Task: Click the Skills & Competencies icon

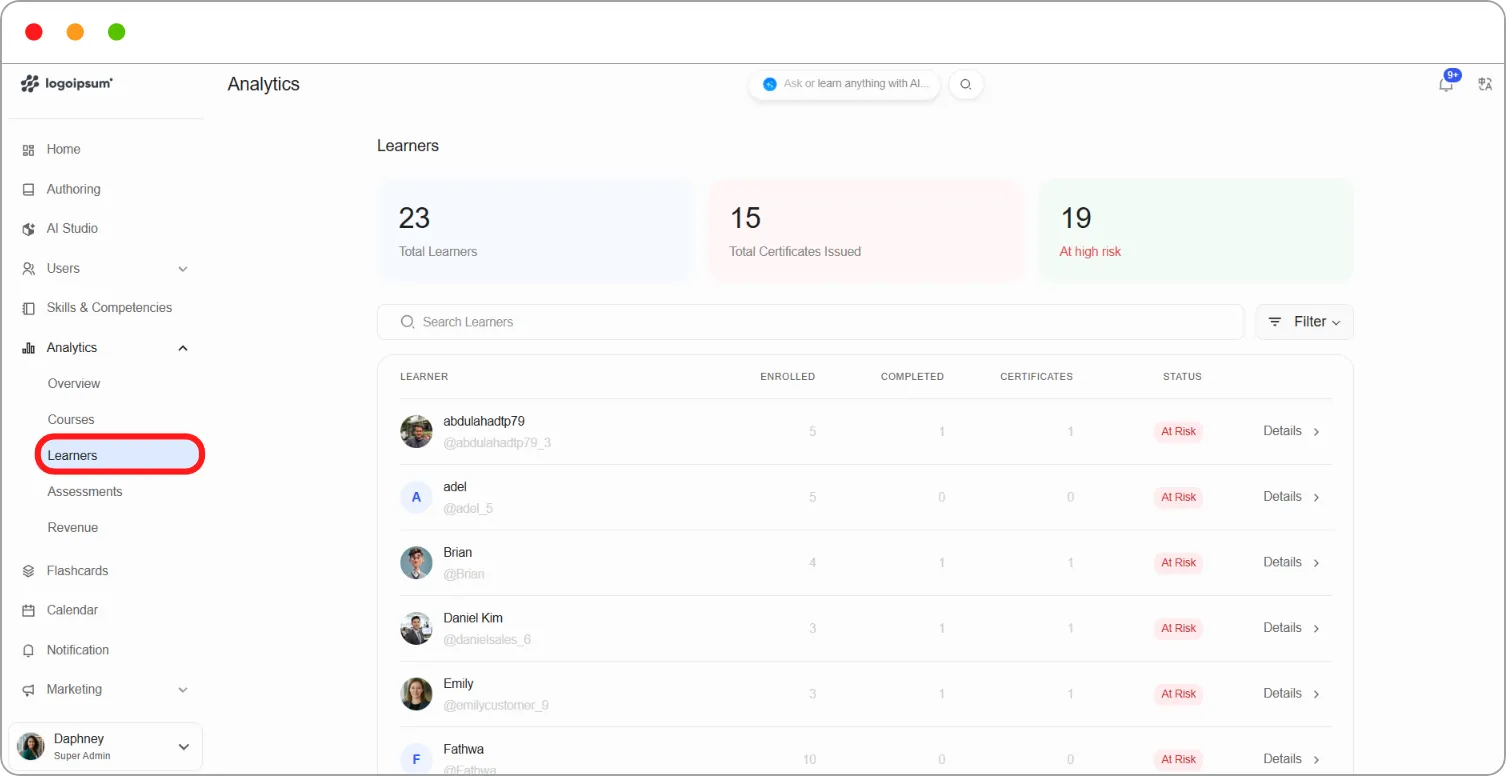Action: 28,308
